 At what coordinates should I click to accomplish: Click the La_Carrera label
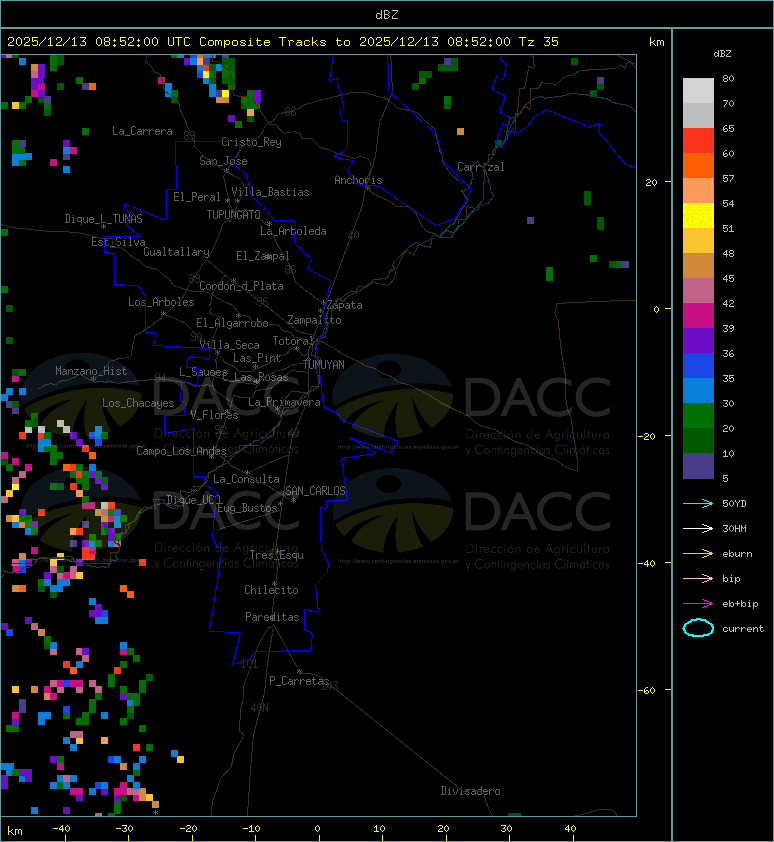click(142, 131)
